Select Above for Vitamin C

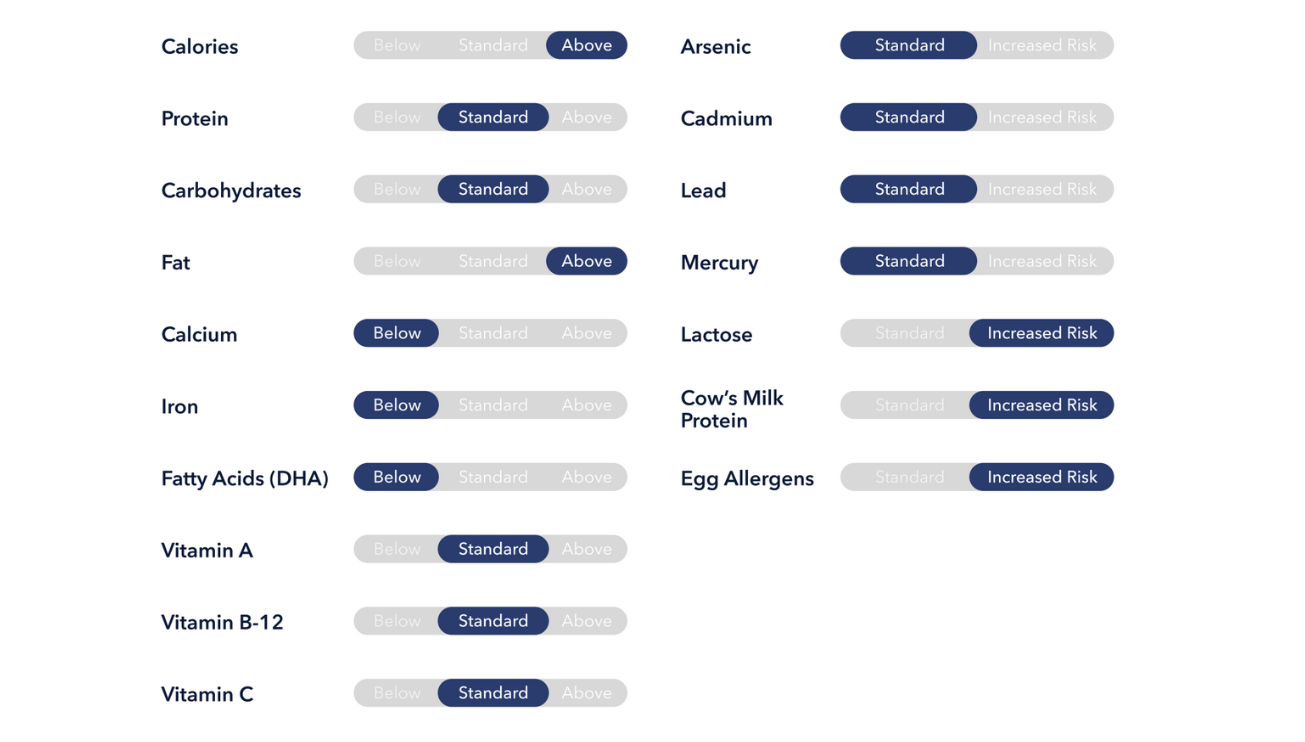tap(586, 693)
